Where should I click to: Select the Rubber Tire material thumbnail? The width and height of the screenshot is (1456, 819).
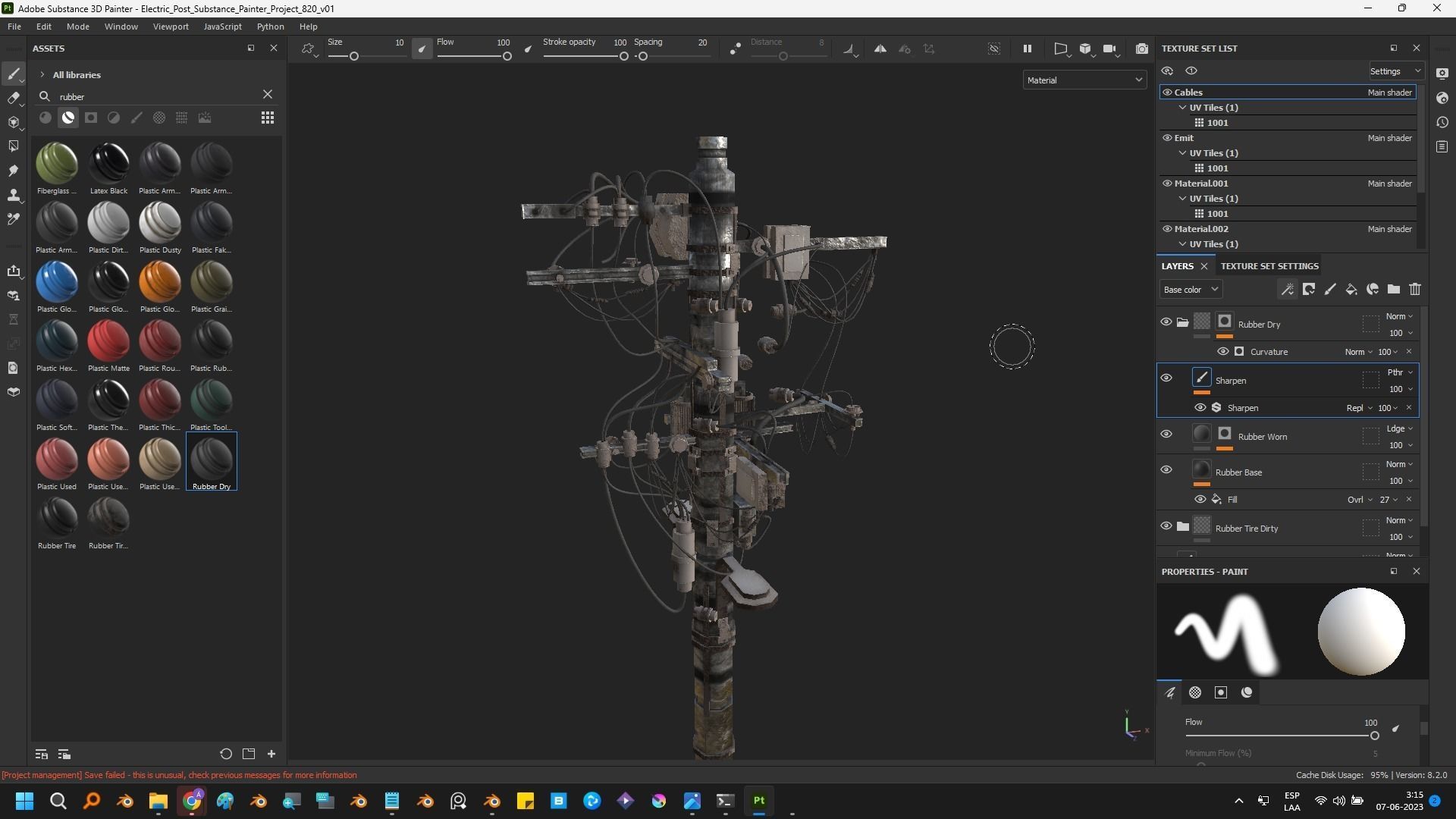(57, 518)
